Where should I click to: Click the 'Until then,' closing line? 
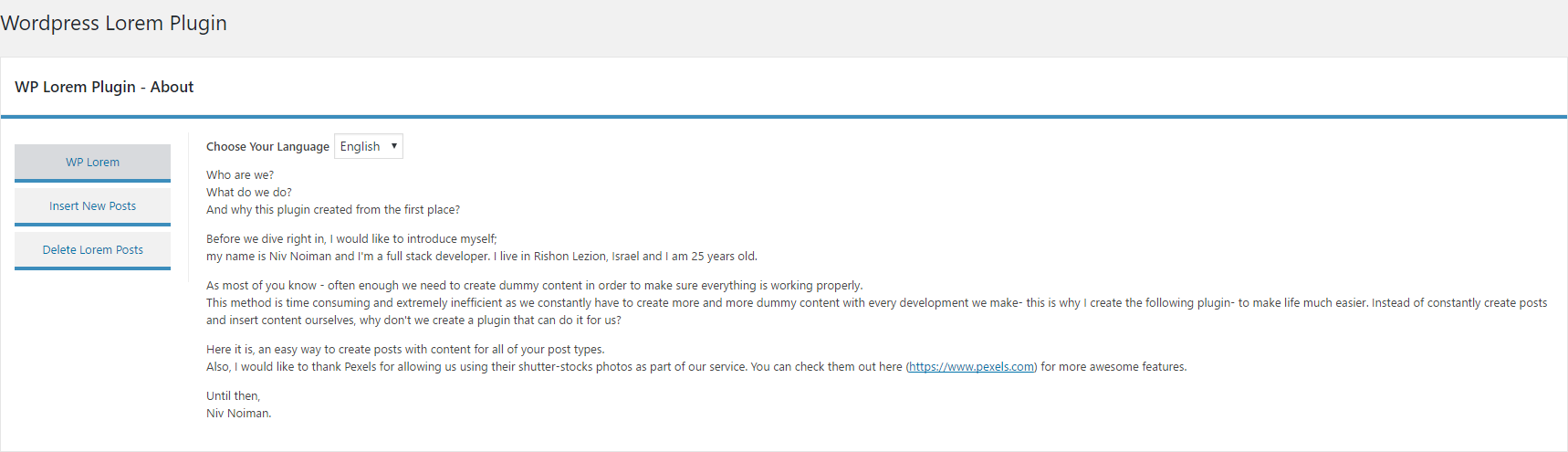234,396
